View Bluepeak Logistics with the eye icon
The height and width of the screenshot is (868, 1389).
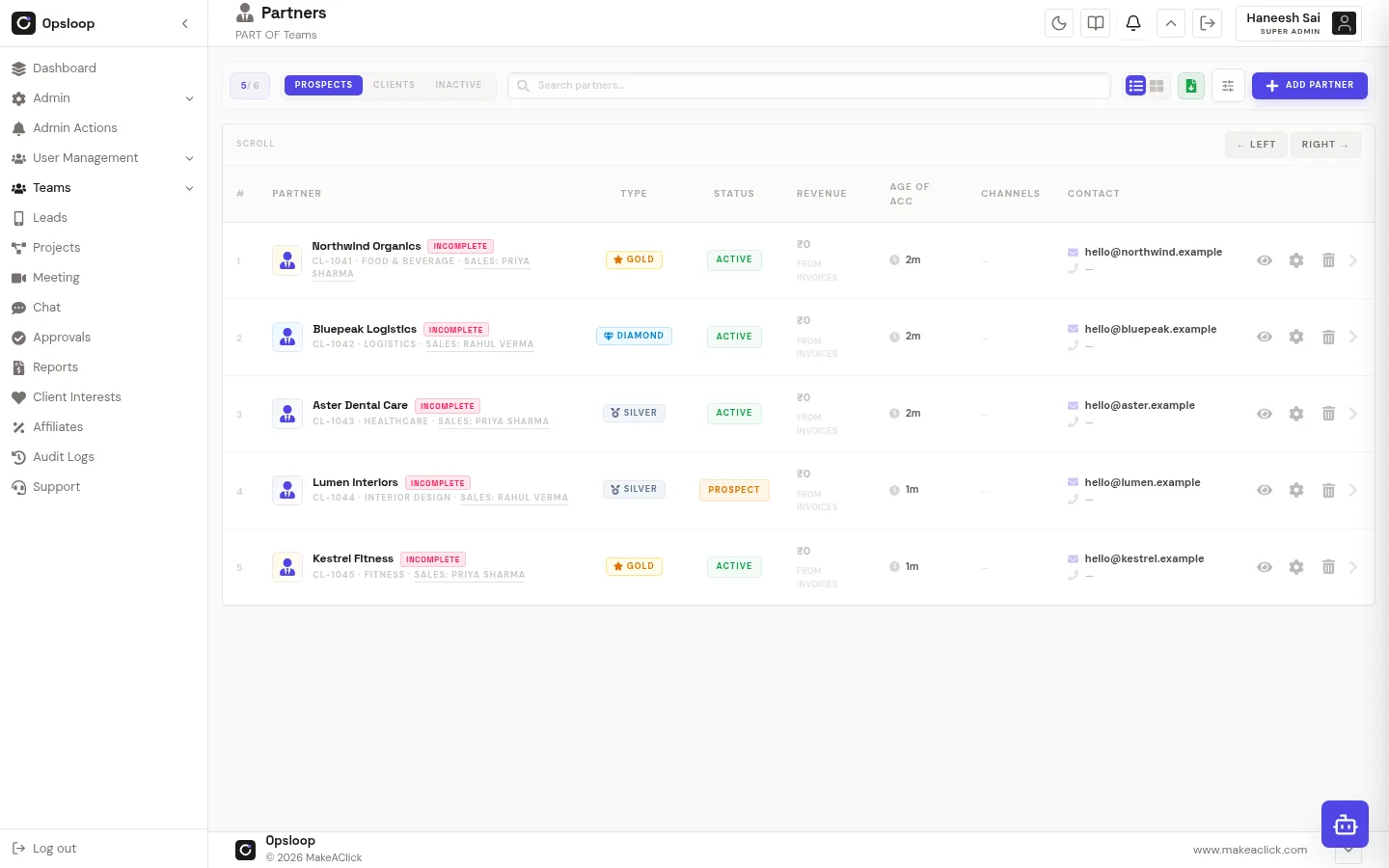tap(1265, 337)
